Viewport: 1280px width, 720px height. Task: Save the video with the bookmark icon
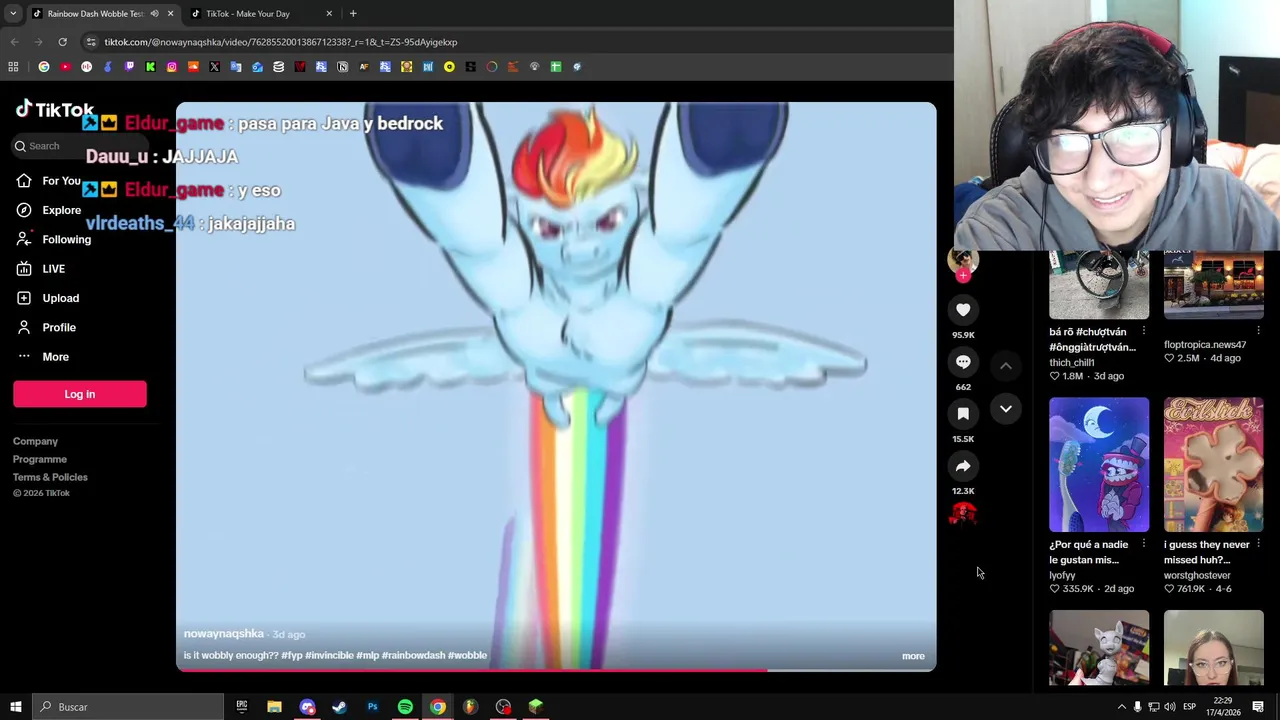[963, 414]
